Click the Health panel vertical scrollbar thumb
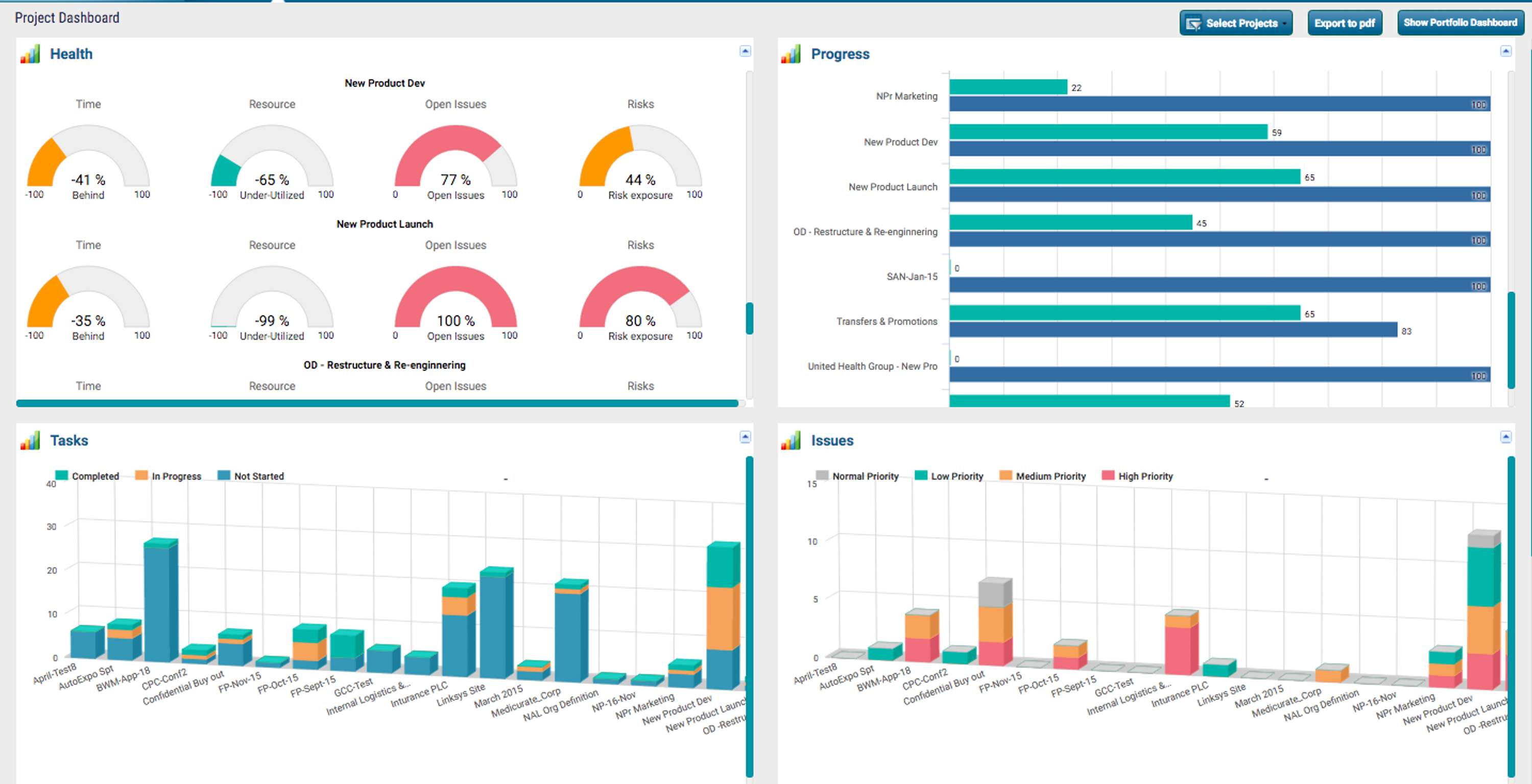Image resolution: width=1532 pixels, height=784 pixels. 749,318
